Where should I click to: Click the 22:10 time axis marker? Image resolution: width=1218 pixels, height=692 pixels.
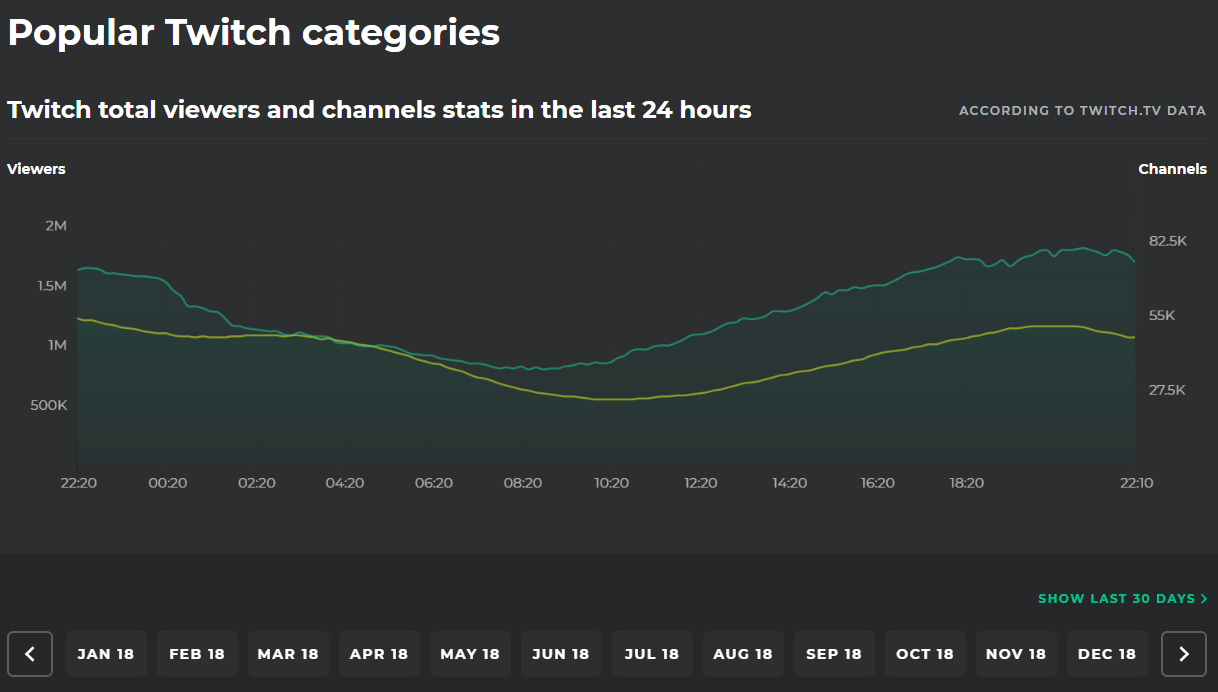pos(1136,483)
